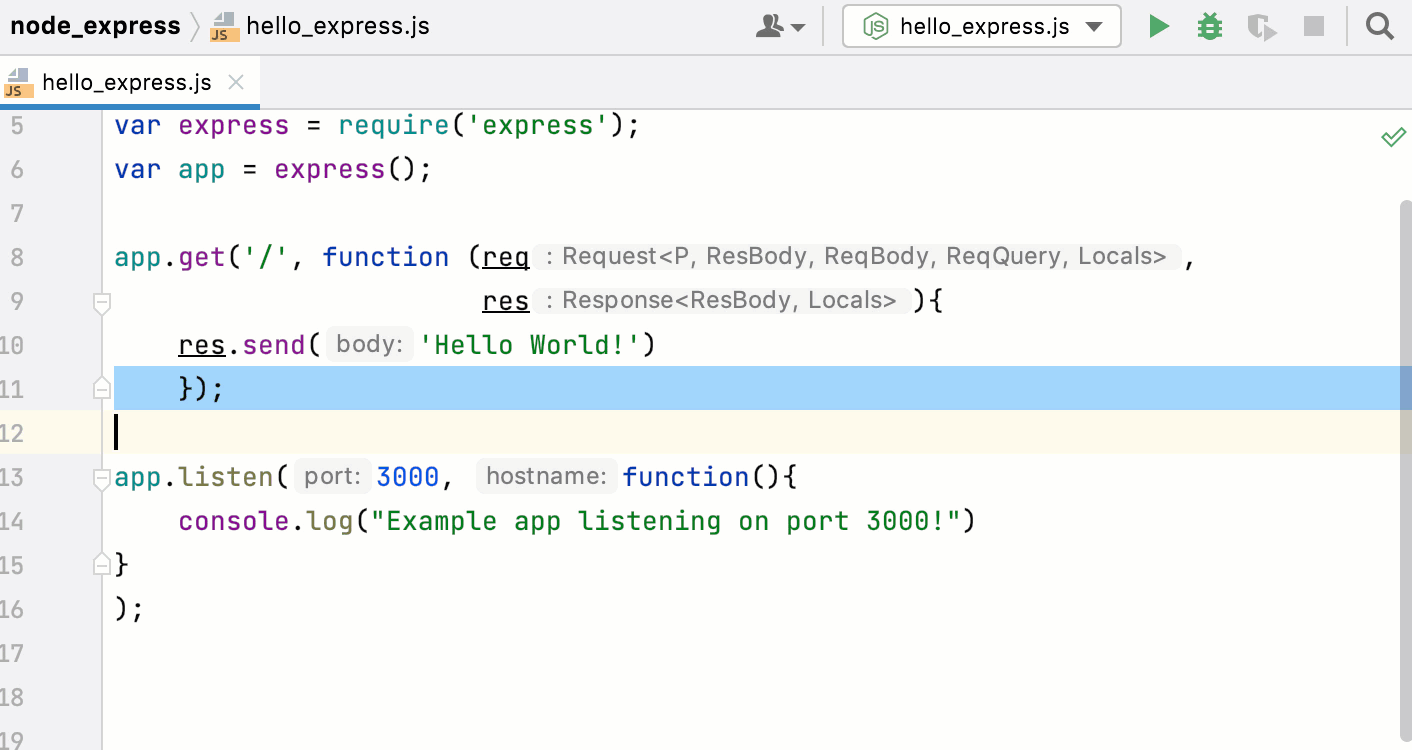Run hello_express.js with coverage
This screenshot has height=750, width=1412.
[1261, 26]
